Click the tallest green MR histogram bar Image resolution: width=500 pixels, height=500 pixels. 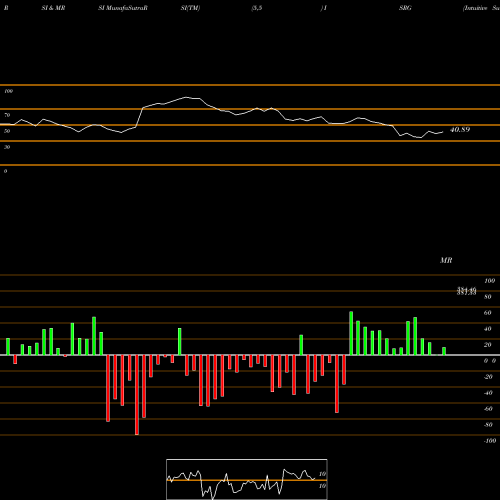pos(351,333)
